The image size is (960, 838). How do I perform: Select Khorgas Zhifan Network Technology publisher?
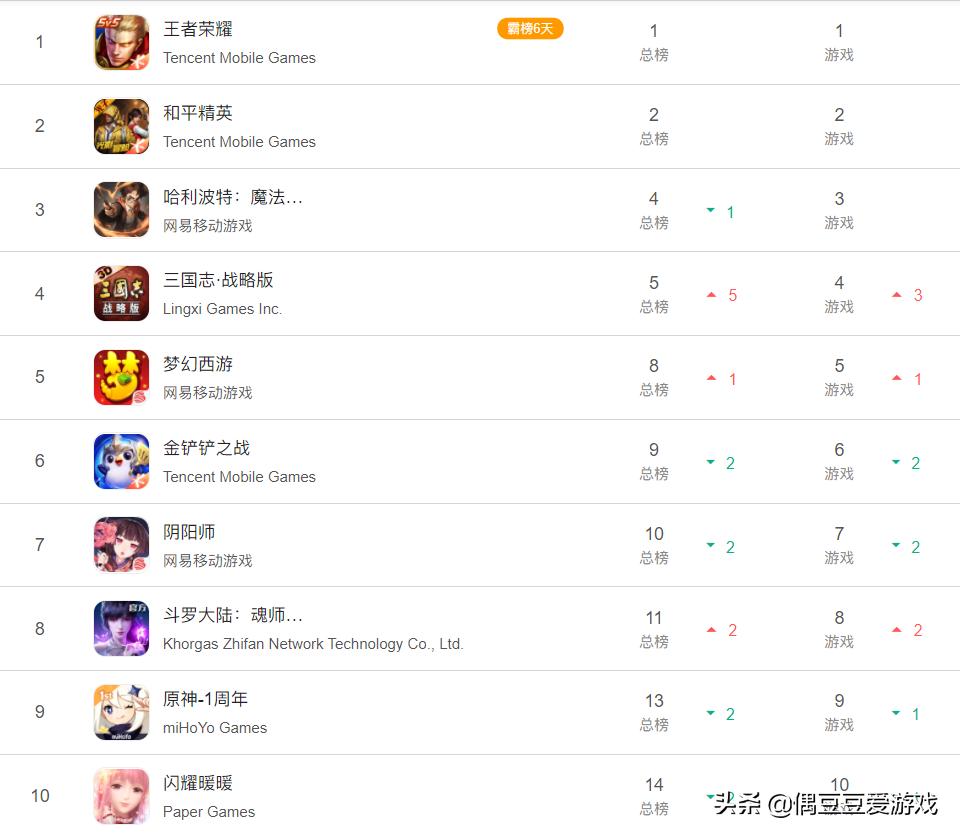pyautogui.click(x=313, y=644)
